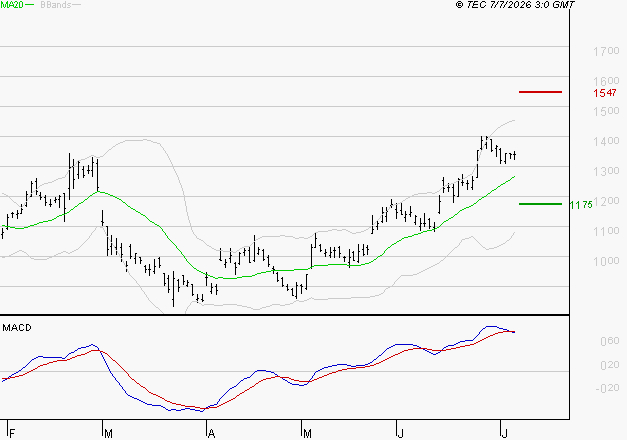Click the 1400 price axis label
Image resolution: width=627 pixels, height=440 pixels.
coord(606,141)
